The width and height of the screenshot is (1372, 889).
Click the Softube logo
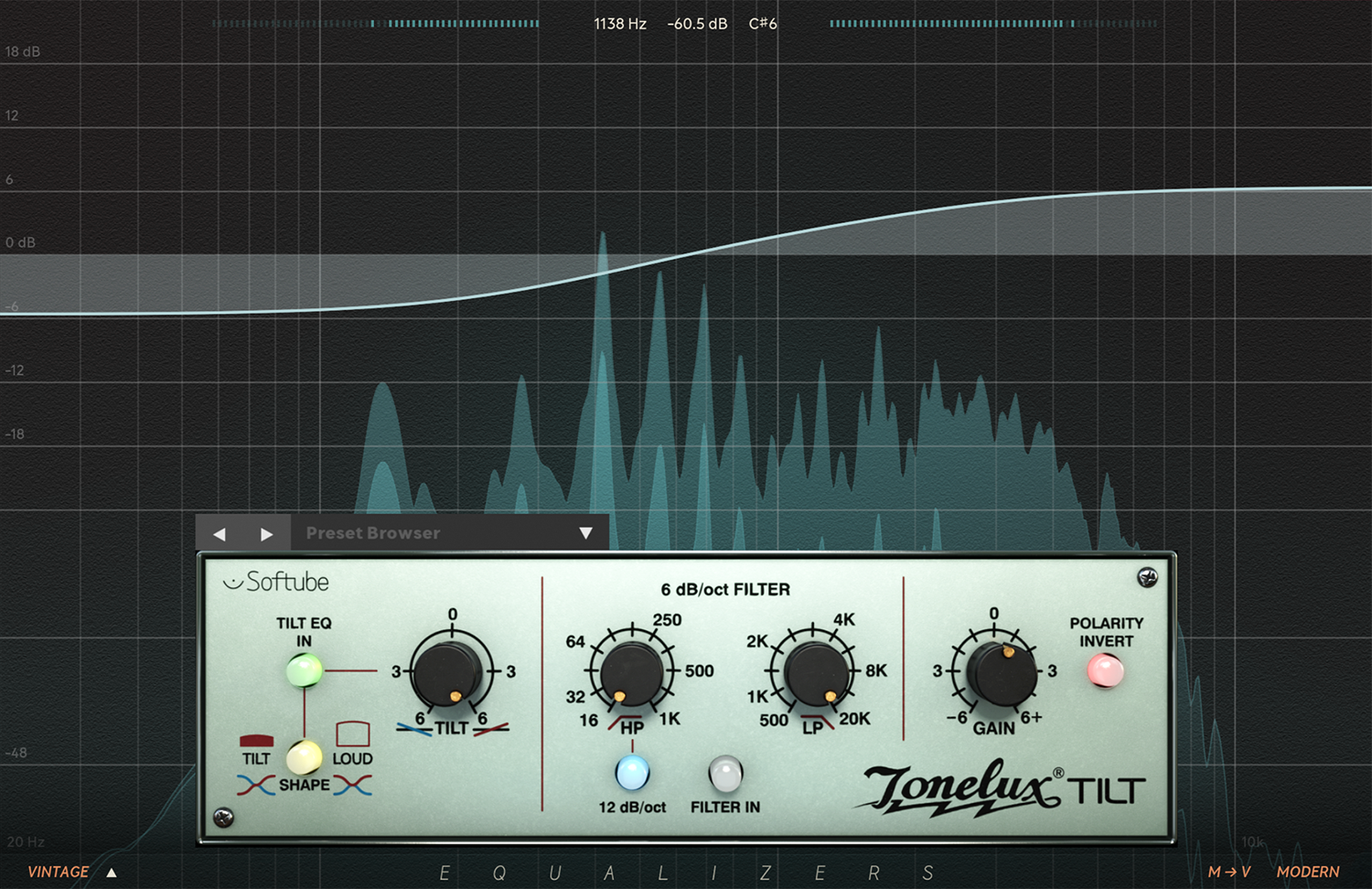[x=276, y=583]
